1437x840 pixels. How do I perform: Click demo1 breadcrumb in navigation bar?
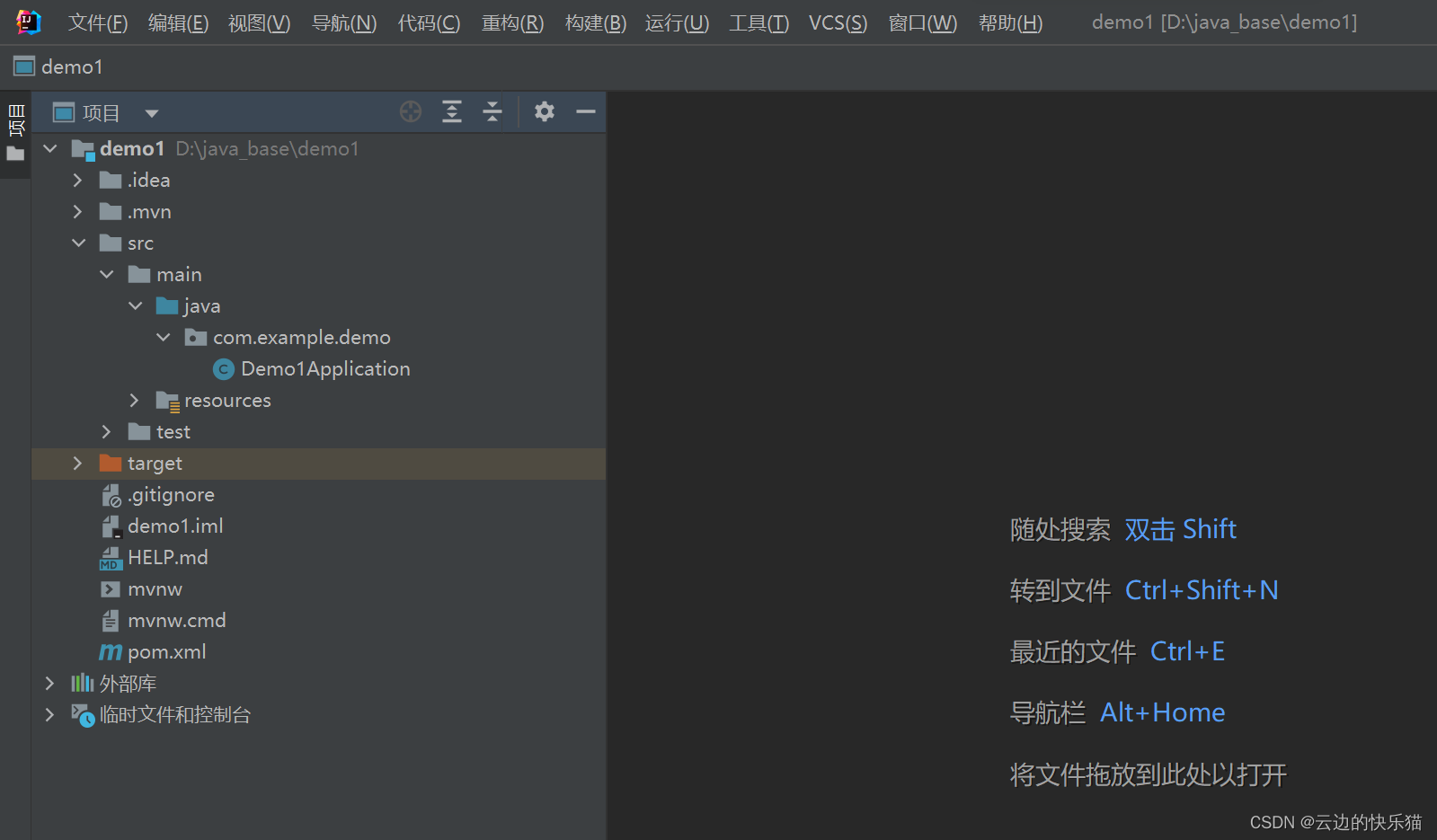[x=72, y=66]
